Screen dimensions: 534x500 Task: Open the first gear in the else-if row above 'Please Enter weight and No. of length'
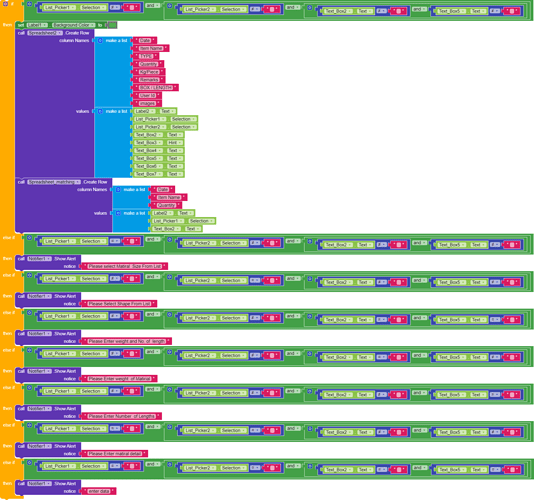(30, 312)
